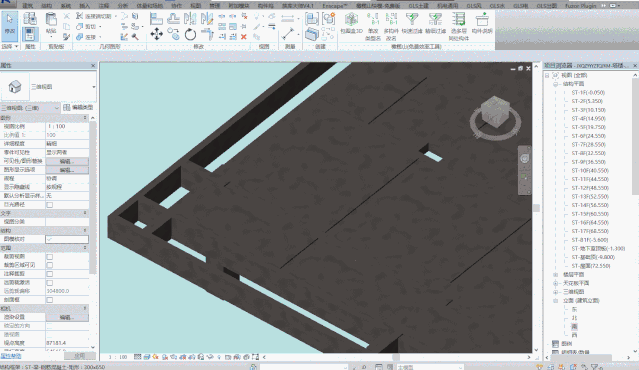Click the ViewCube in the 3D view
Viewport: 639px width, 370px height.
click(x=495, y=116)
